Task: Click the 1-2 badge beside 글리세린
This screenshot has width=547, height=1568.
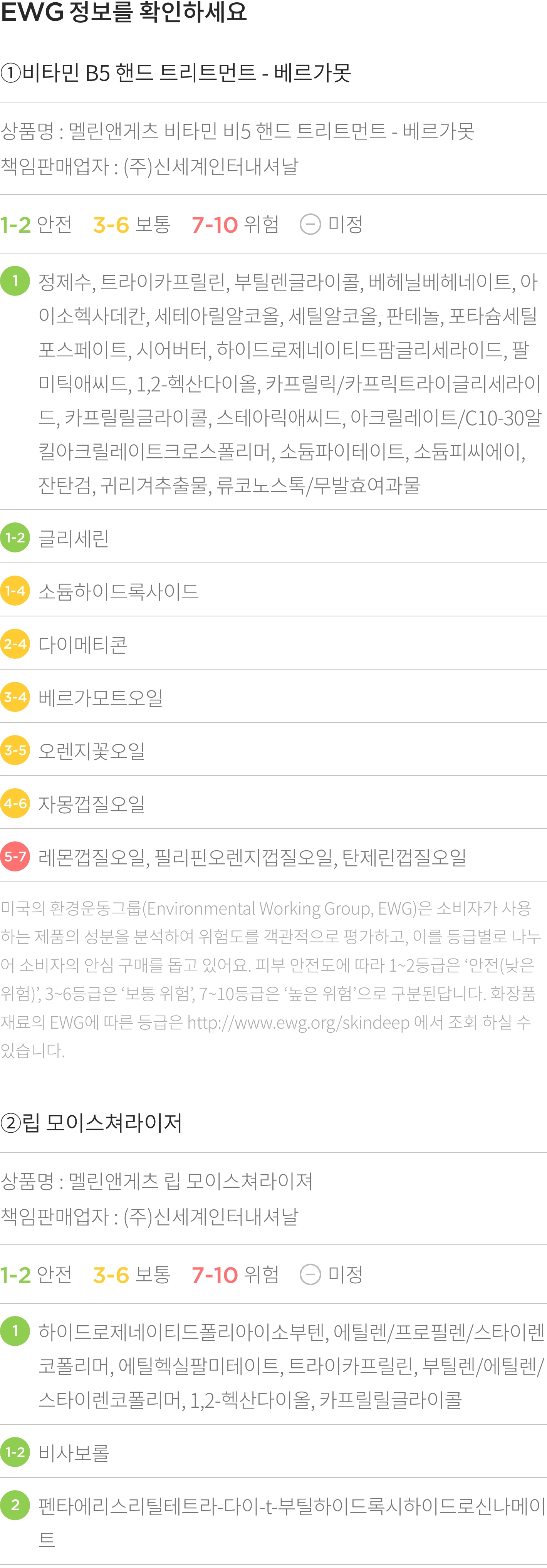Action: click(15, 537)
